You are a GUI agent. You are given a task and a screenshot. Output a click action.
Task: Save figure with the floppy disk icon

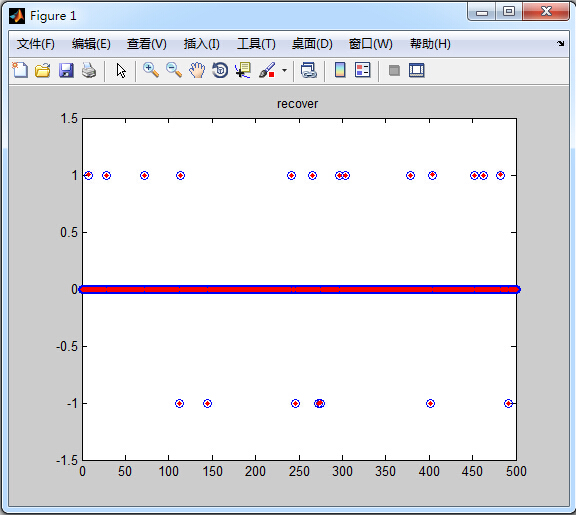point(66,70)
